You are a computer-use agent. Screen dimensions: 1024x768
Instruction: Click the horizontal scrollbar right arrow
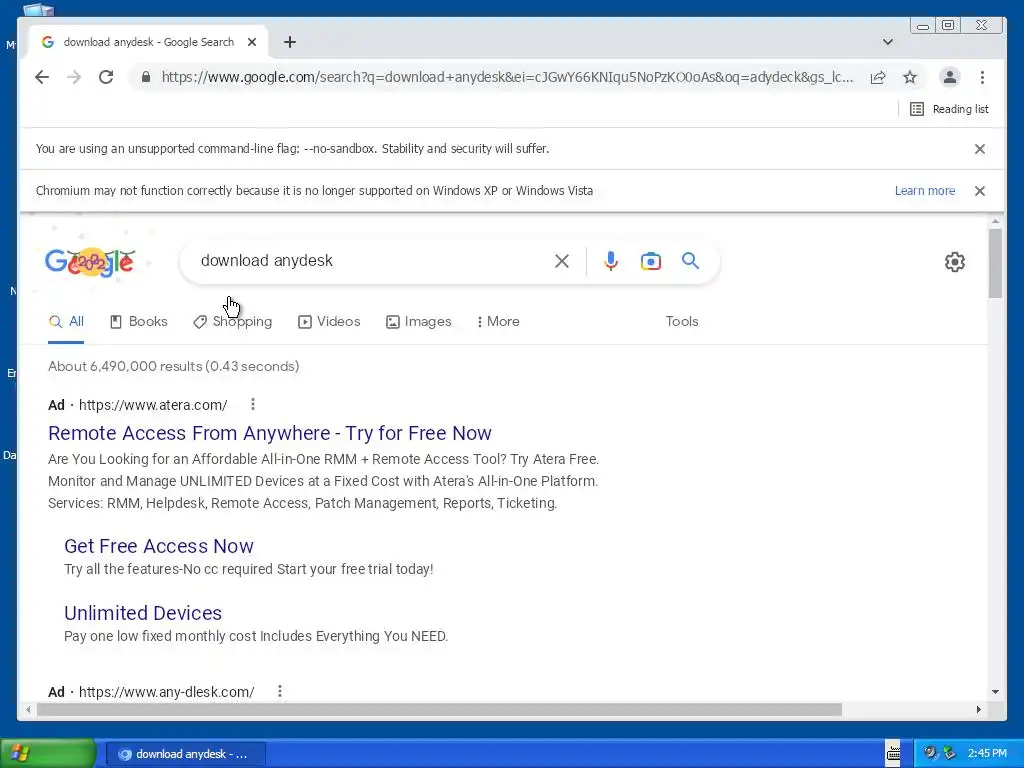[978, 709]
